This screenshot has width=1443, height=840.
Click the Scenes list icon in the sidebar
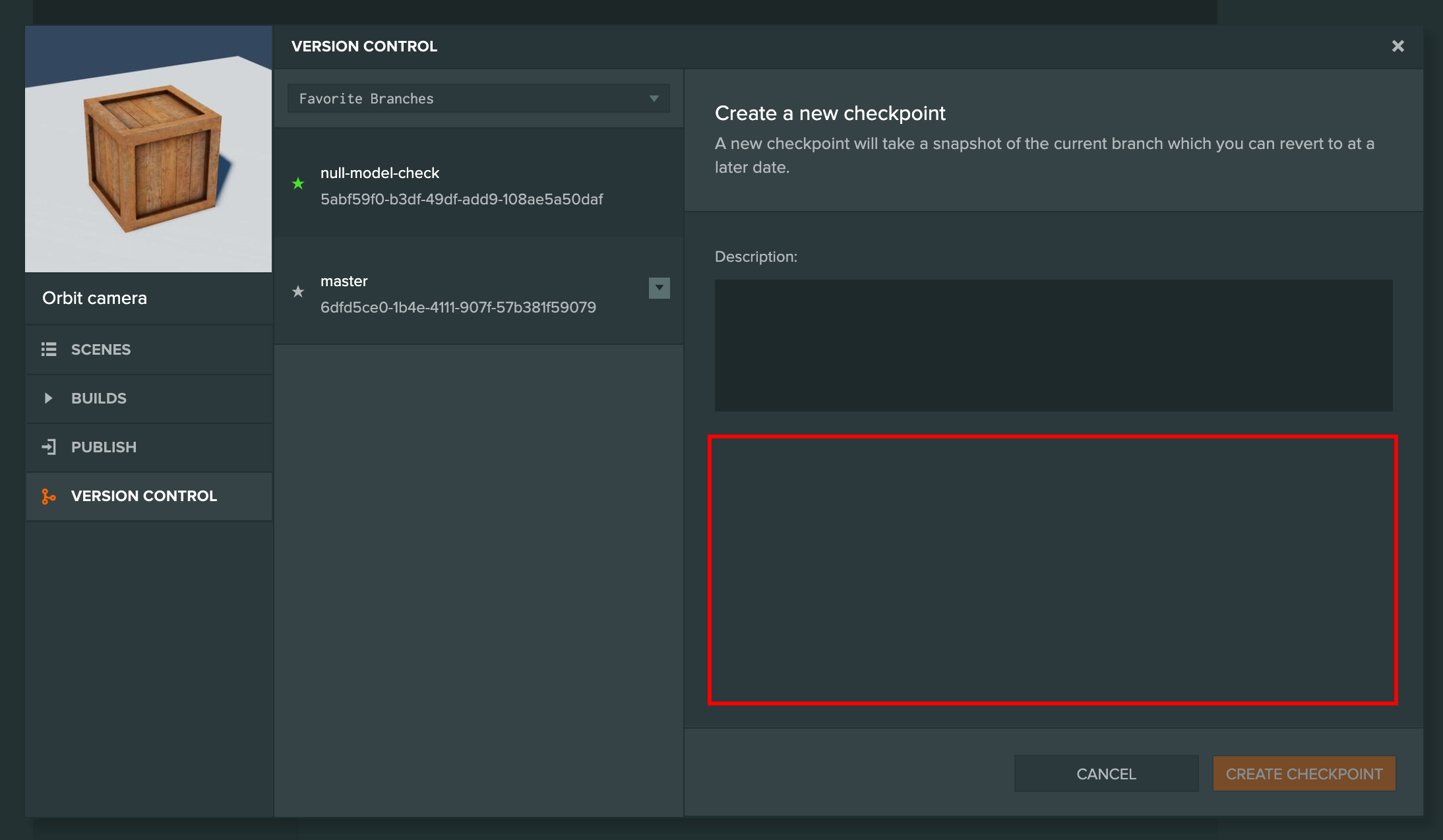tap(49, 349)
